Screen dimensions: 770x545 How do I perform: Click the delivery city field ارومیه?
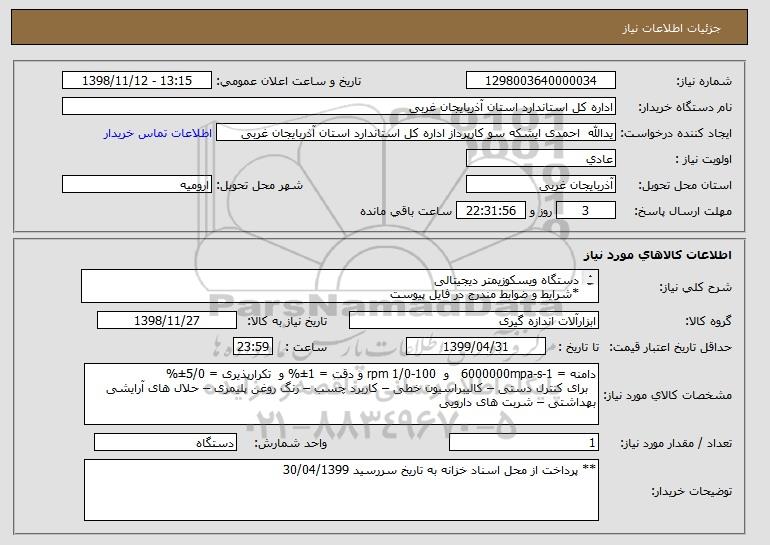pos(137,185)
